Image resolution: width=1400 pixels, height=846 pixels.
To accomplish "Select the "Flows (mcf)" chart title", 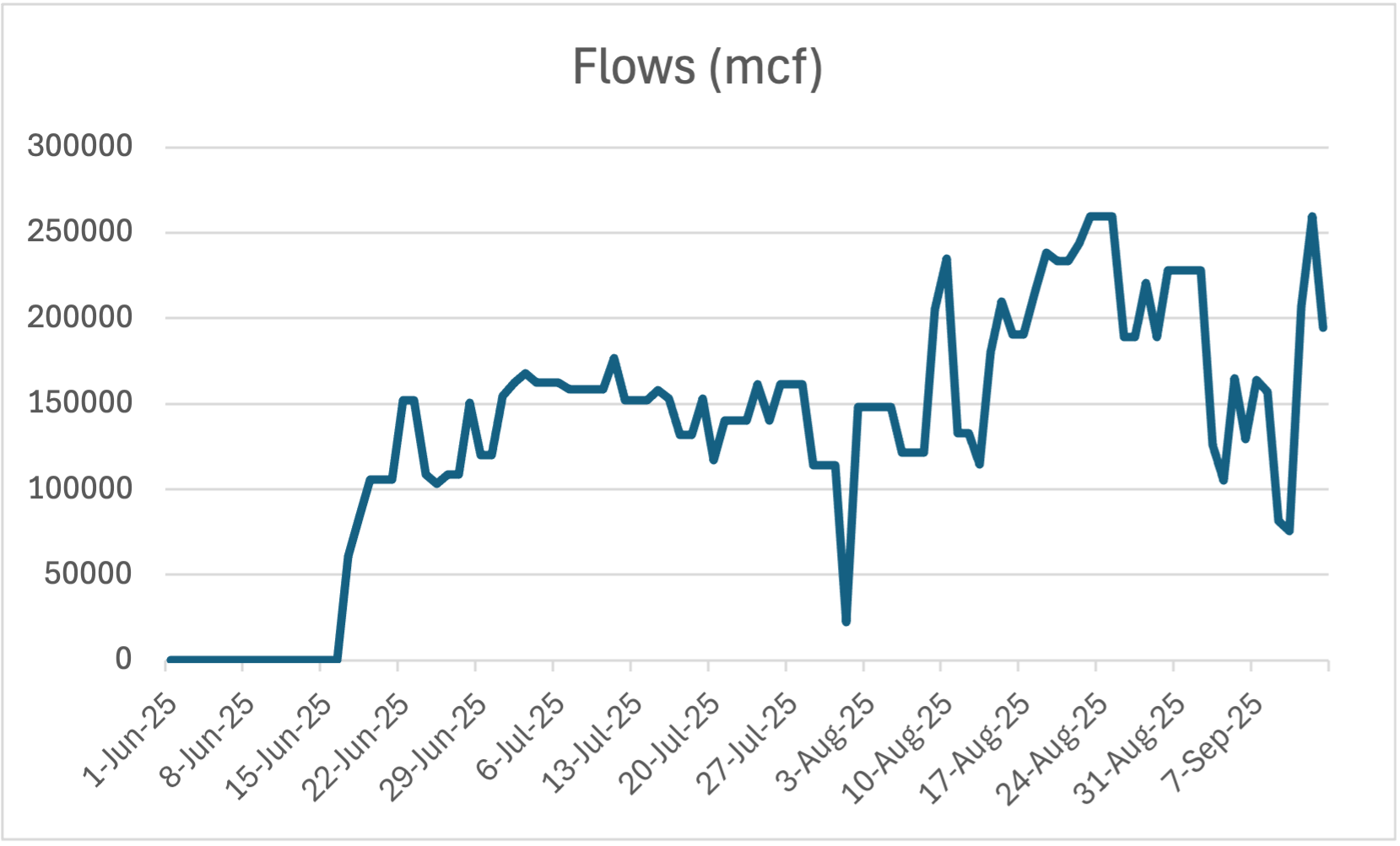I will coord(697,67).
